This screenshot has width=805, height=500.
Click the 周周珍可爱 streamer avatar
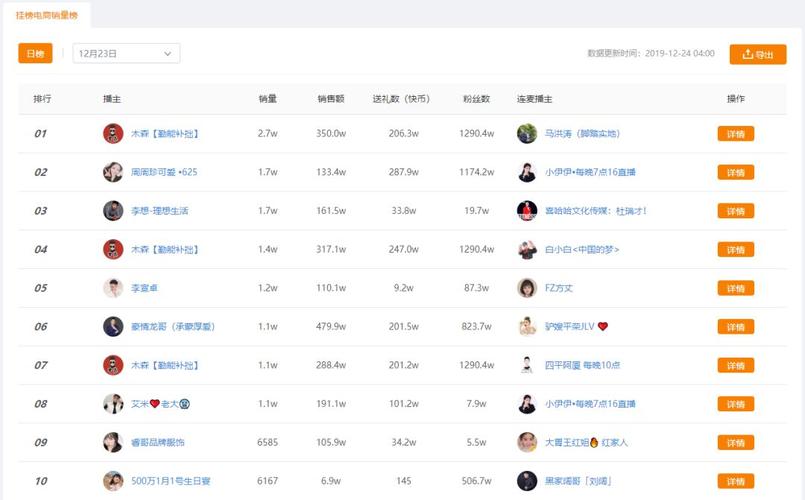point(113,172)
